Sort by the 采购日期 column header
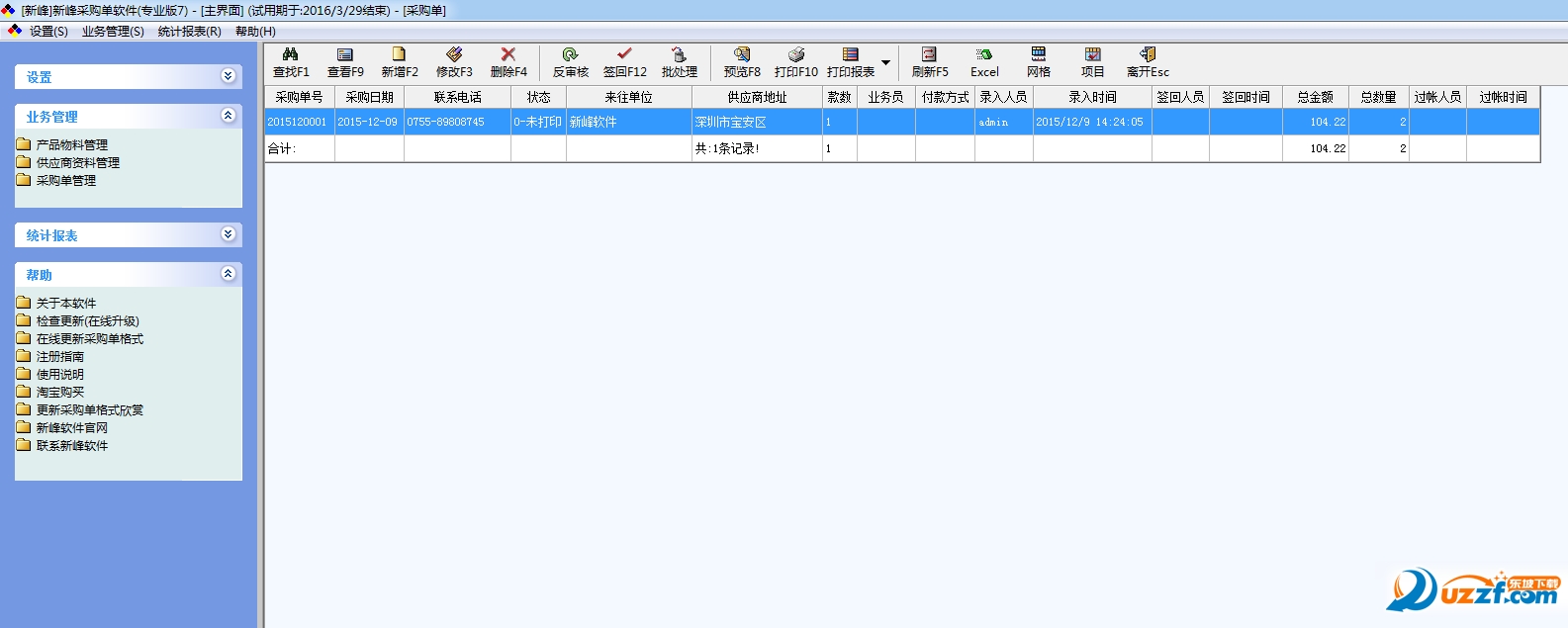This screenshot has height=628, width=1568. [370, 97]
